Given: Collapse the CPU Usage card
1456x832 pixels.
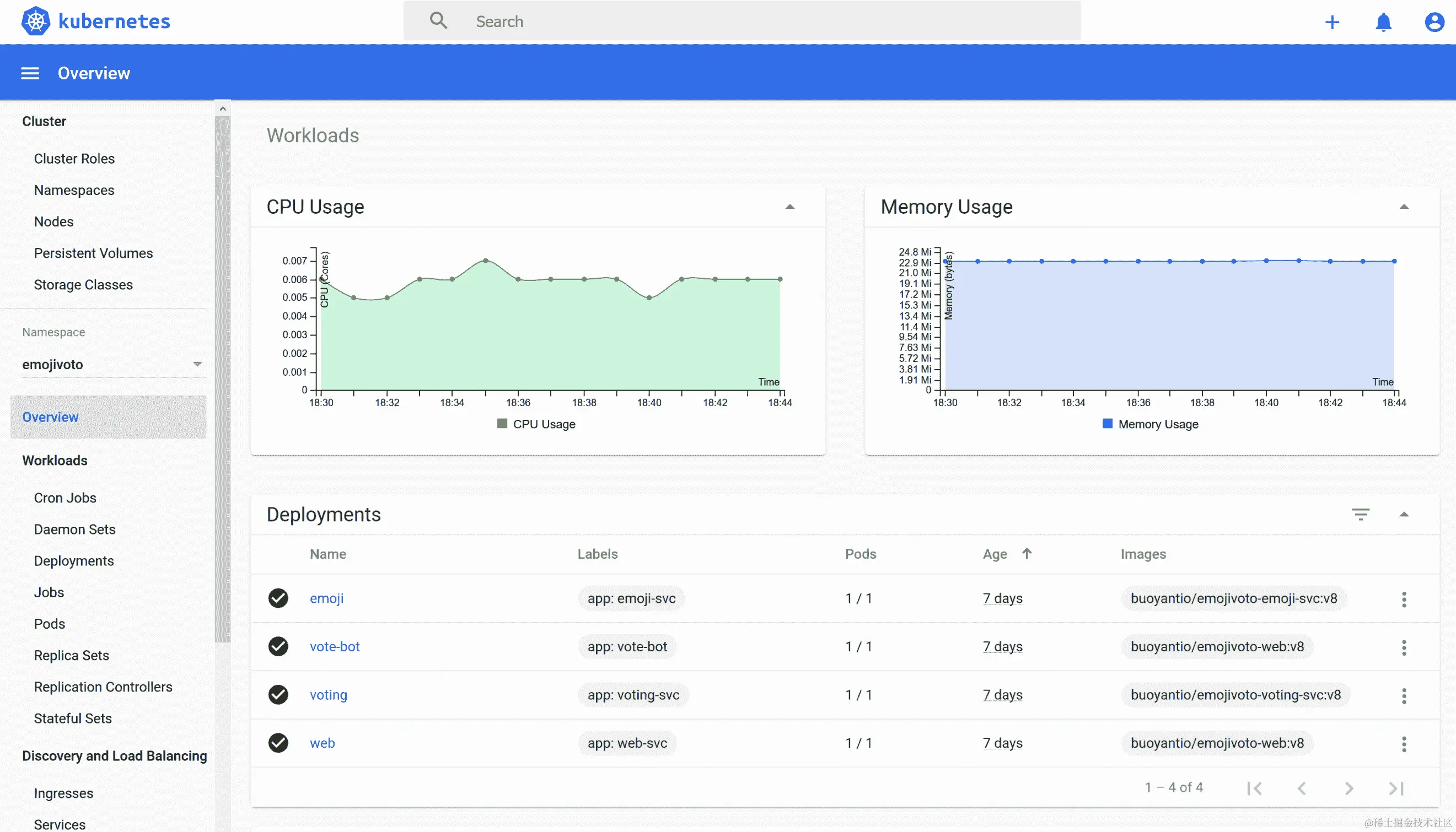Looking at the screenshot, I should 789,207.
